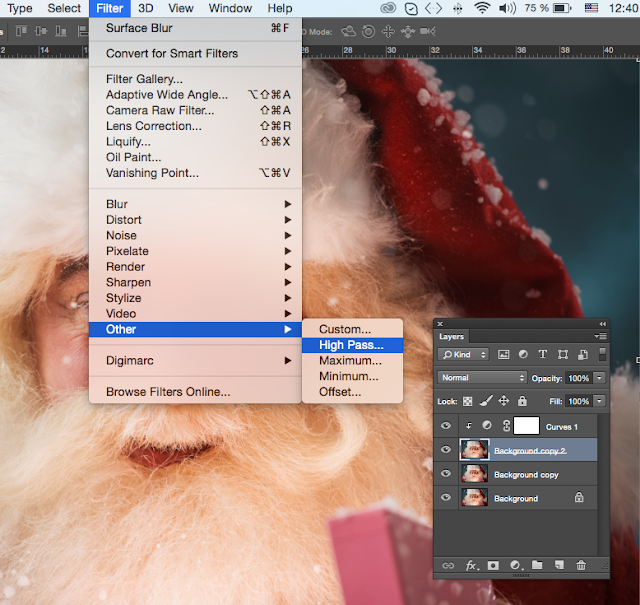
Task: Toggle the layer filtering switch
Action: (x=602, y=354)
